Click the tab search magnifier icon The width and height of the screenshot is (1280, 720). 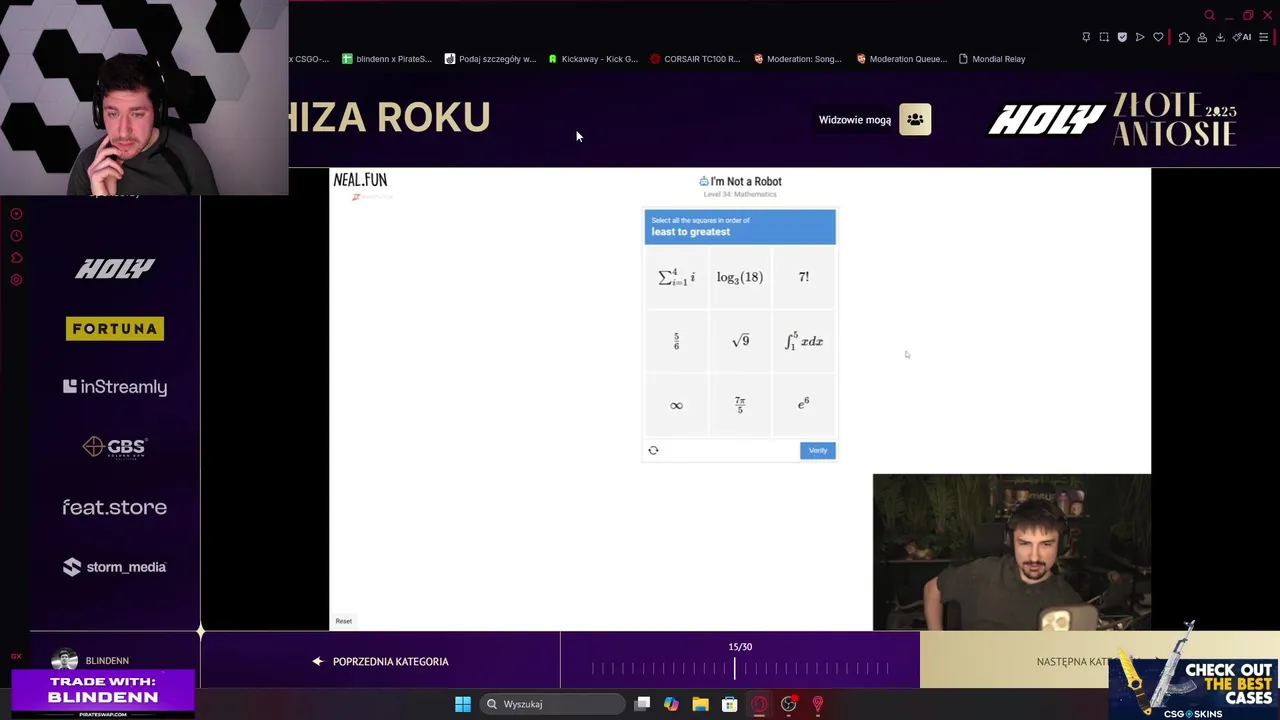click(1209, 15)
